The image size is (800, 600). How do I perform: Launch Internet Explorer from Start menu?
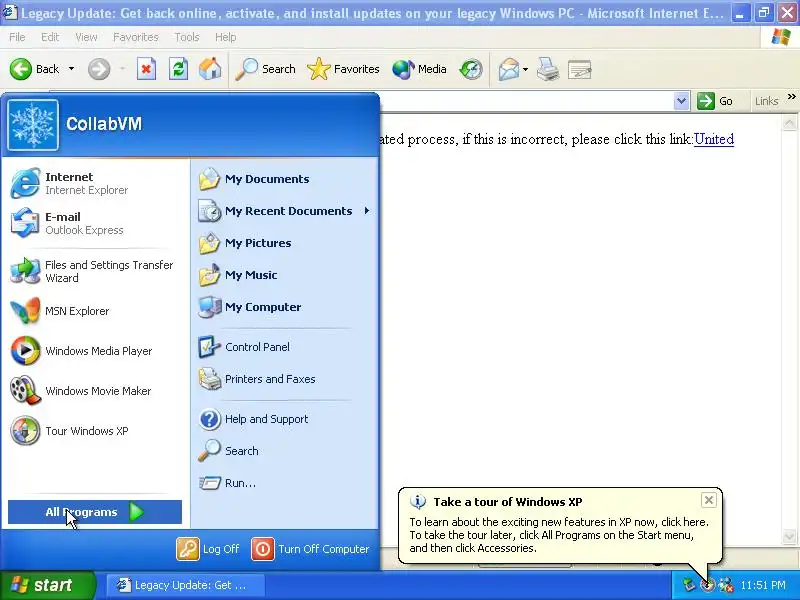[x=95, y=183]
